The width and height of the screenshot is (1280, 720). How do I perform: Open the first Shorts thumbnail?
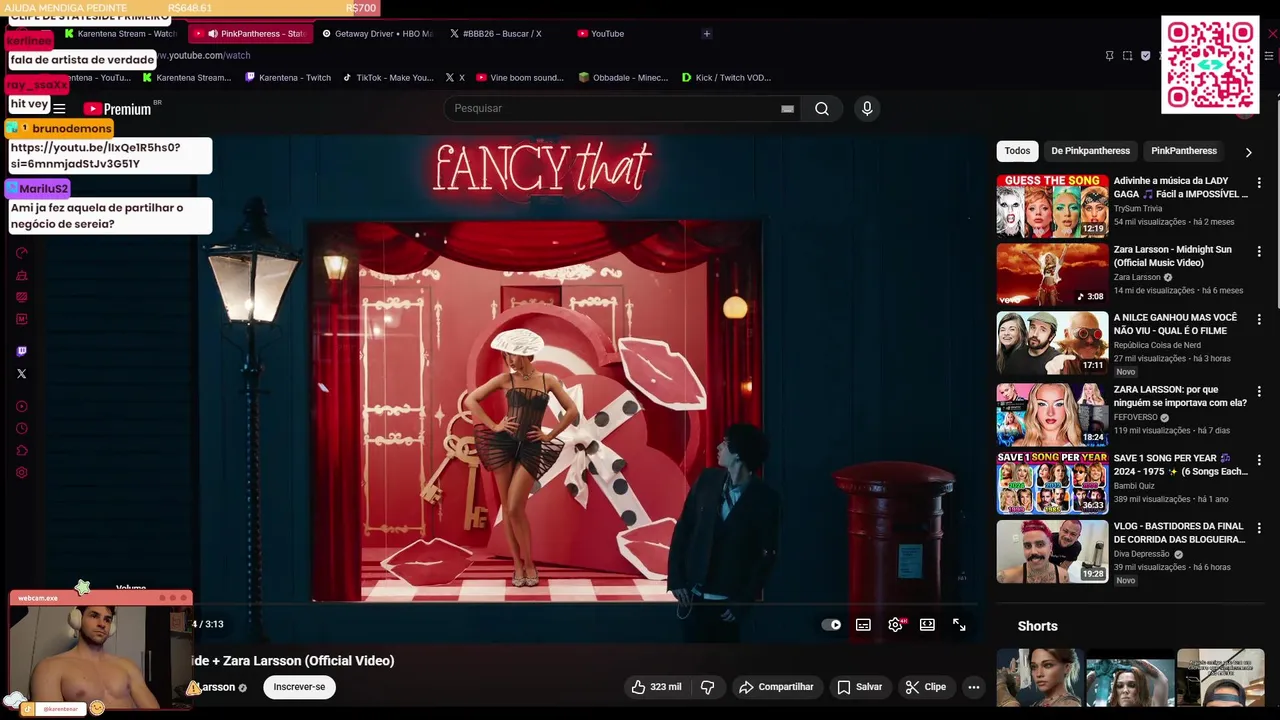[x=1039, y=677]
